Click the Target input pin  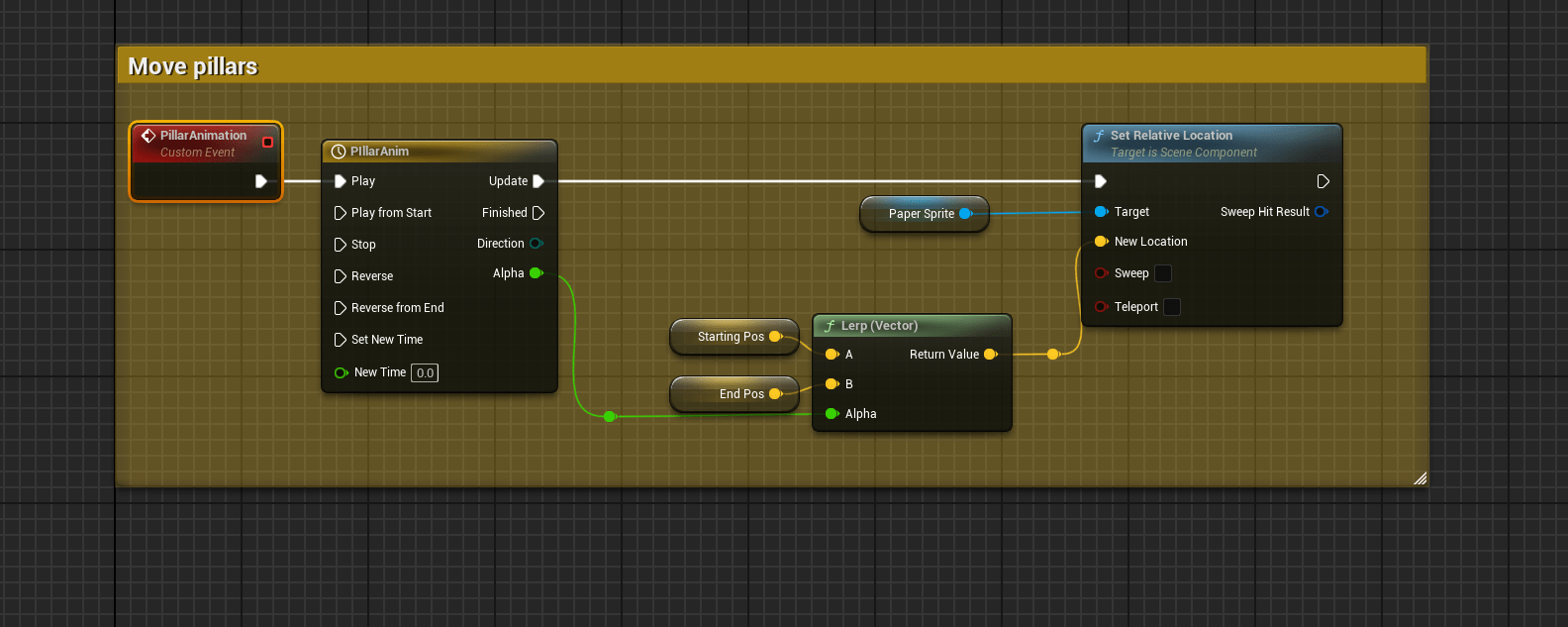click(x=1102, y=212)
